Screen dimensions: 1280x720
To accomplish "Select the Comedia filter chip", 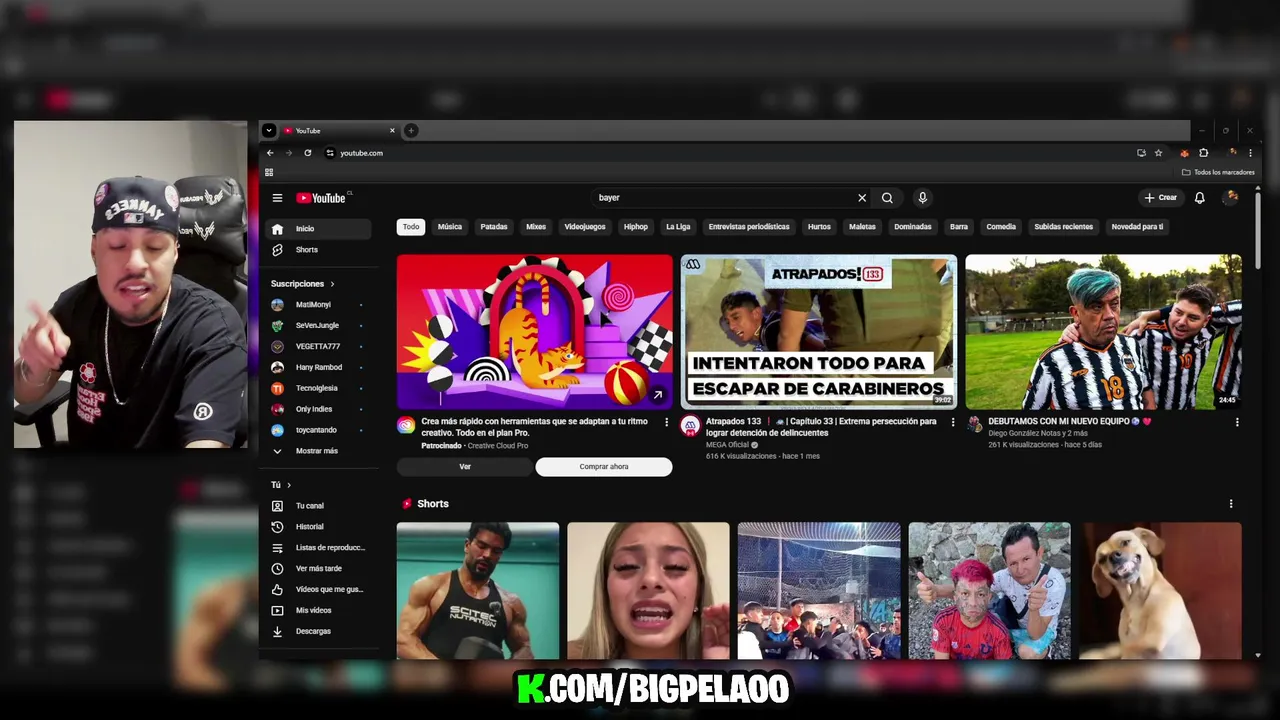I will pyautogui.click(x=1001, y=227).
